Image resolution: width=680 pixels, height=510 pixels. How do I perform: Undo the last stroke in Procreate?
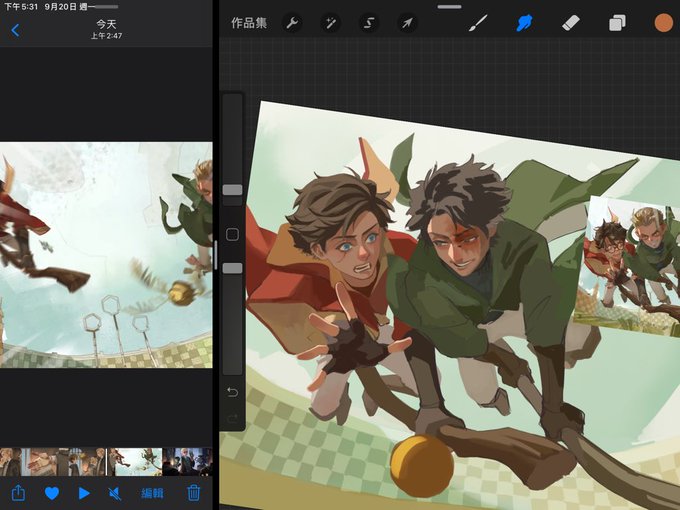pyautogui.click(x=232, y=392)
